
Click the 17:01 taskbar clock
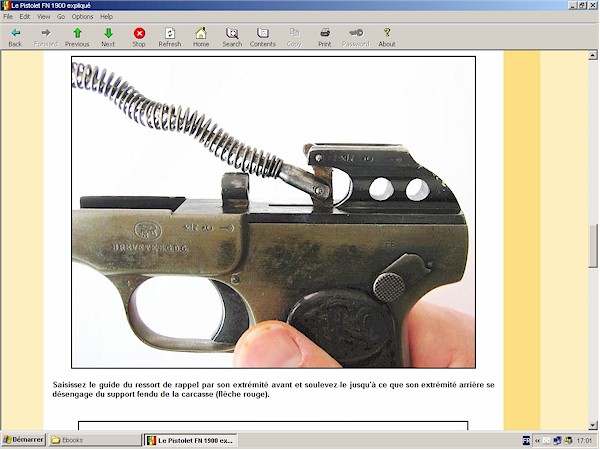point(584,441)
